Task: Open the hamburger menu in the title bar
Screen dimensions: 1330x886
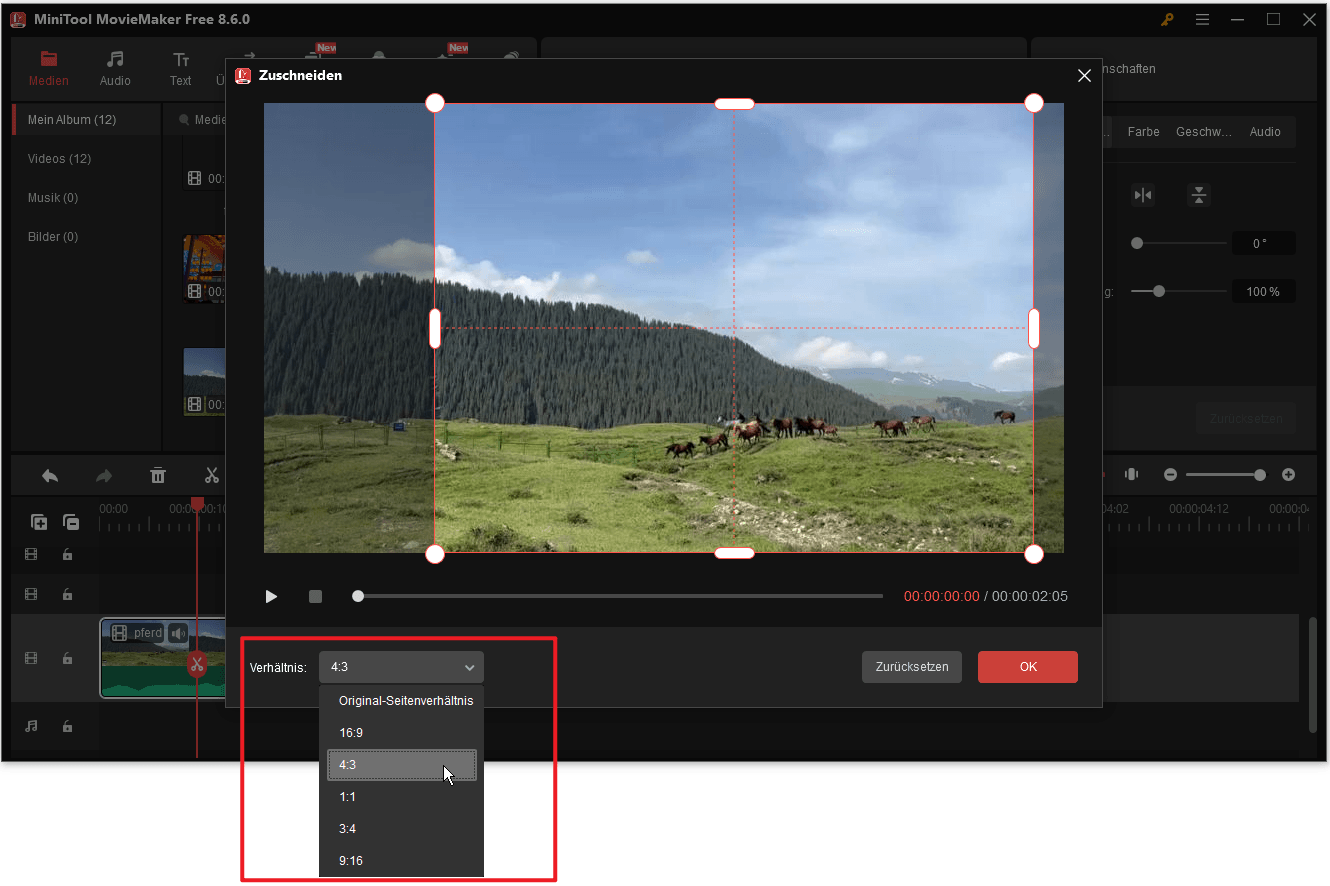Action: (1202, 19)
